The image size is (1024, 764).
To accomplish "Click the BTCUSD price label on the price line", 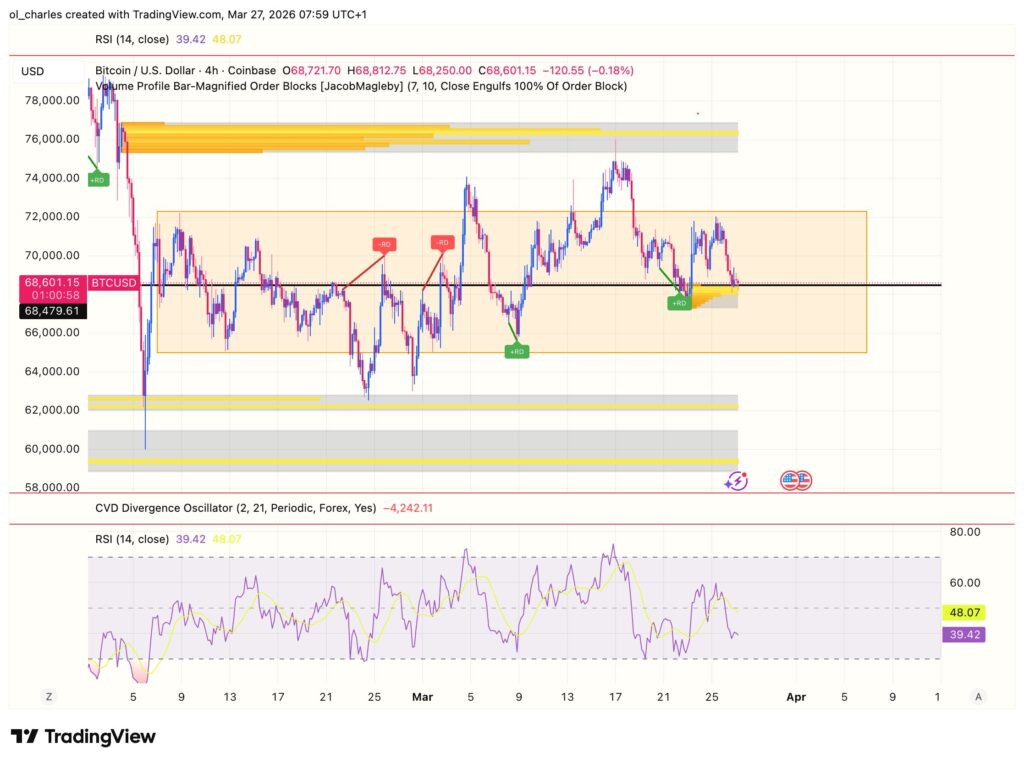I will [113, 283].
